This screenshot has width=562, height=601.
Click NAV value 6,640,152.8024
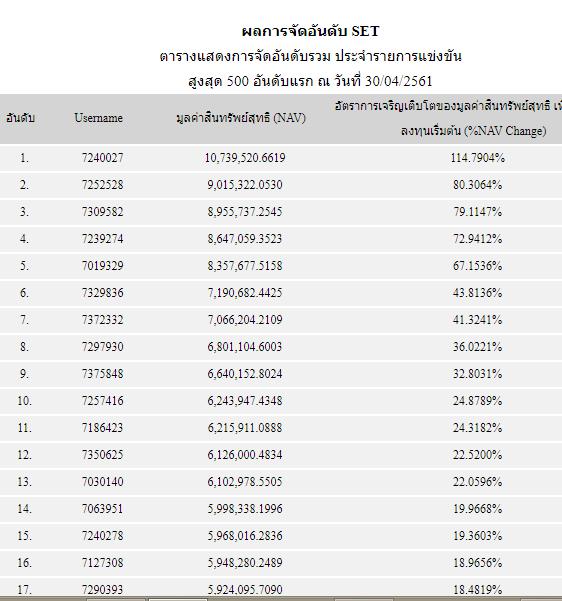pos(245,374)
